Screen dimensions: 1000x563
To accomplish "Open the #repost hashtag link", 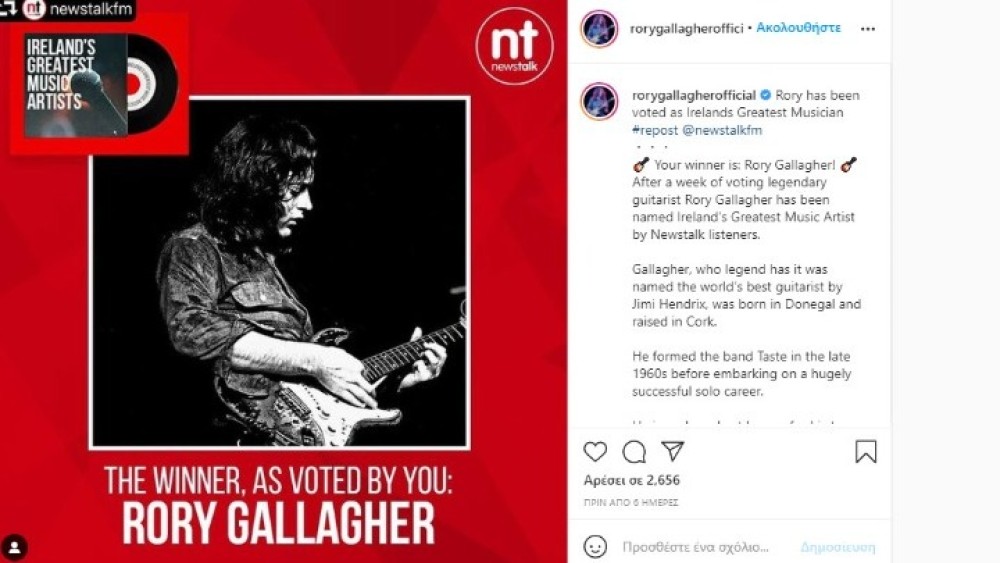I will click(x=655, y=130).
